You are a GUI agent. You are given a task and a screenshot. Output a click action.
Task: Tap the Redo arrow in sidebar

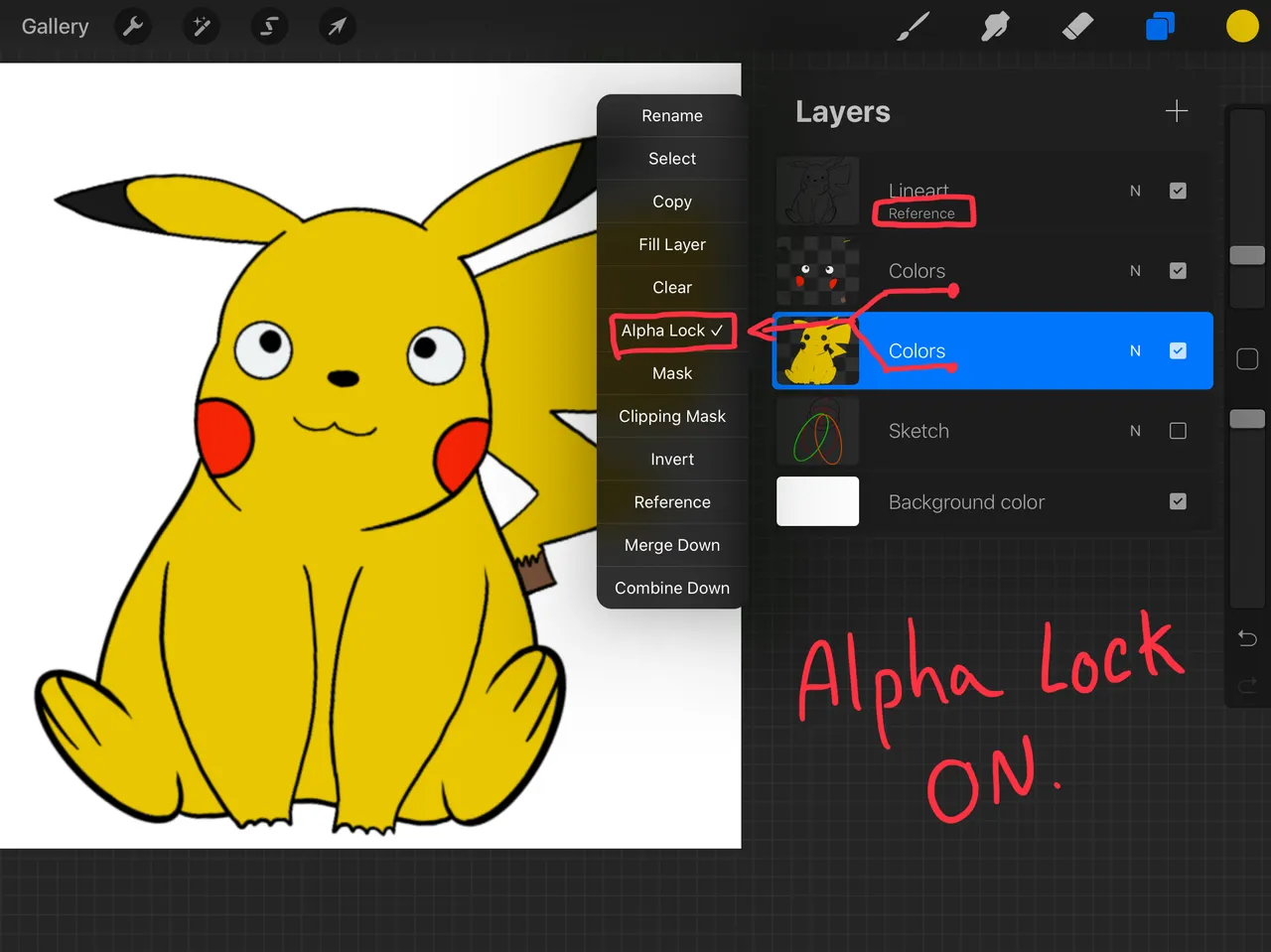tap(1247, 685)
